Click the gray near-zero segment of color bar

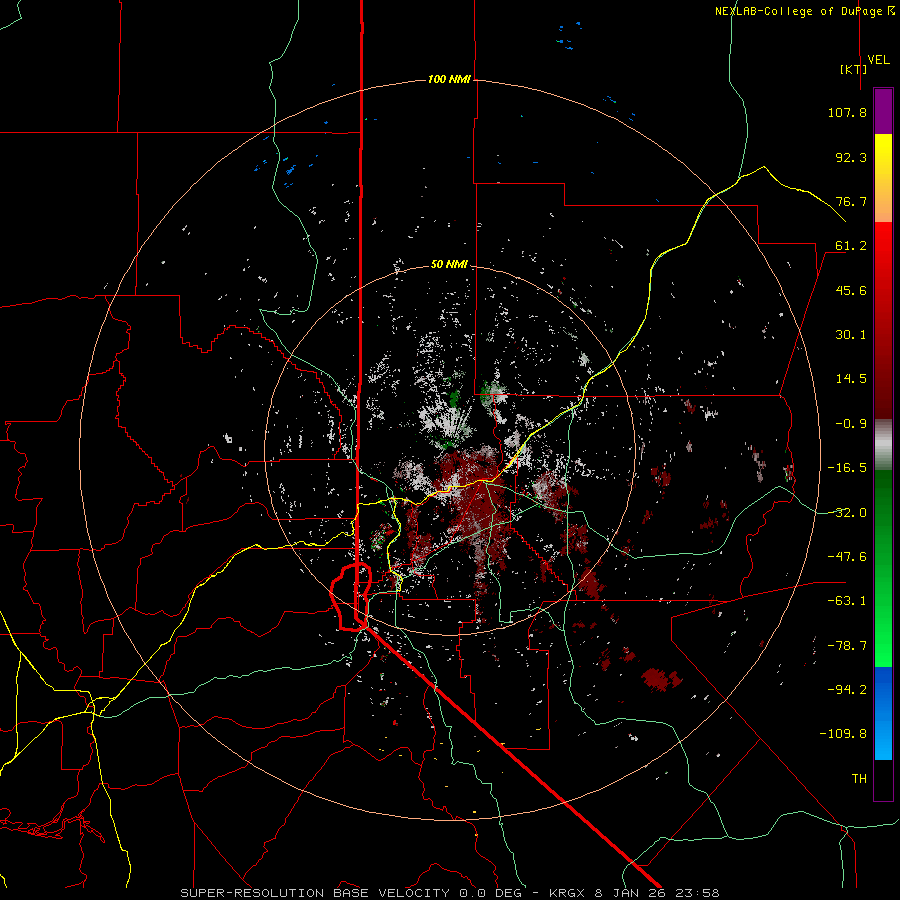click(883, 445)
